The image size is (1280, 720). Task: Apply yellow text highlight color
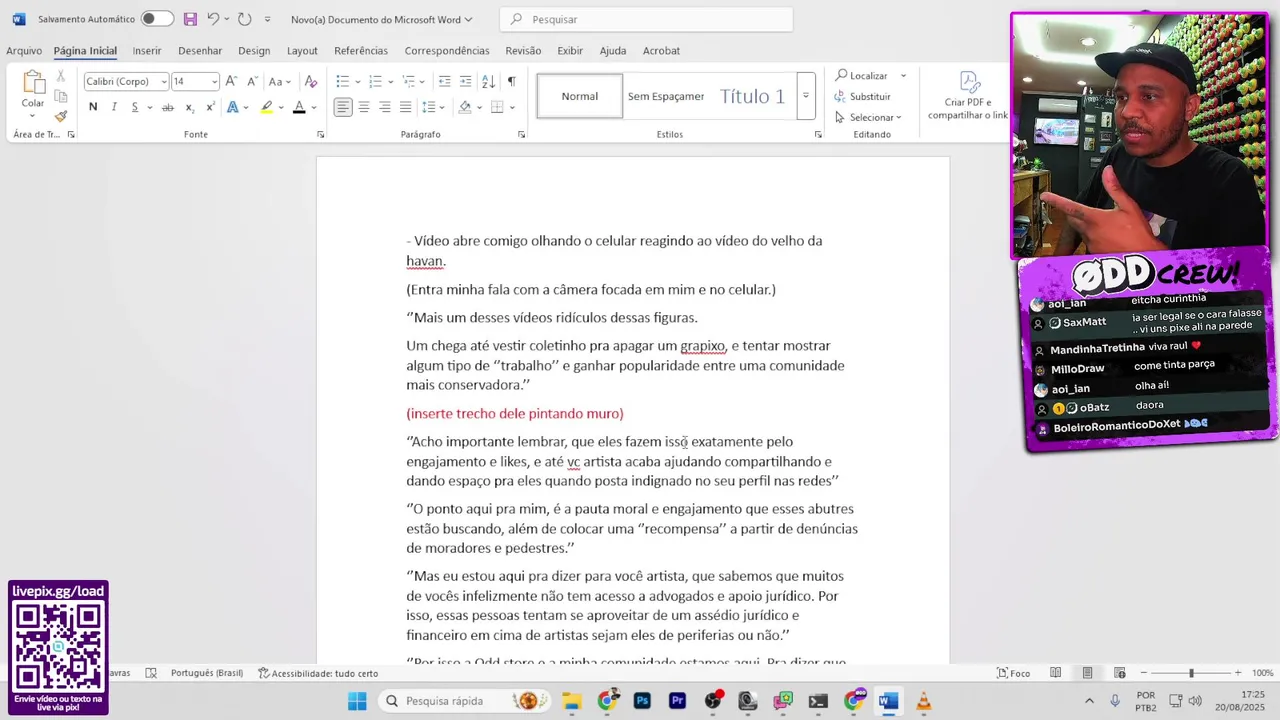266,107
